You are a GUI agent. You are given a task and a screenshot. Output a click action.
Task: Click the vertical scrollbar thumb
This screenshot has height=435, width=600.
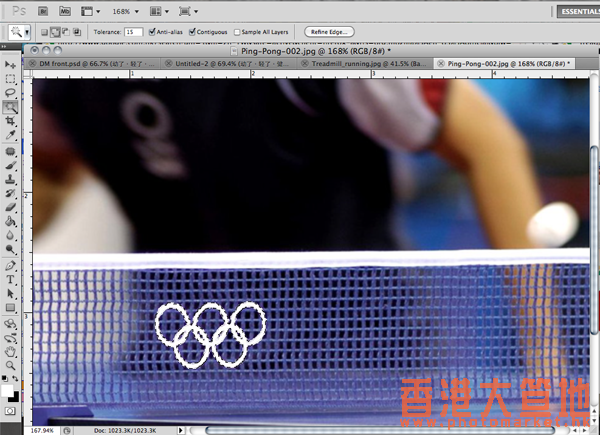tap(594, 239)
